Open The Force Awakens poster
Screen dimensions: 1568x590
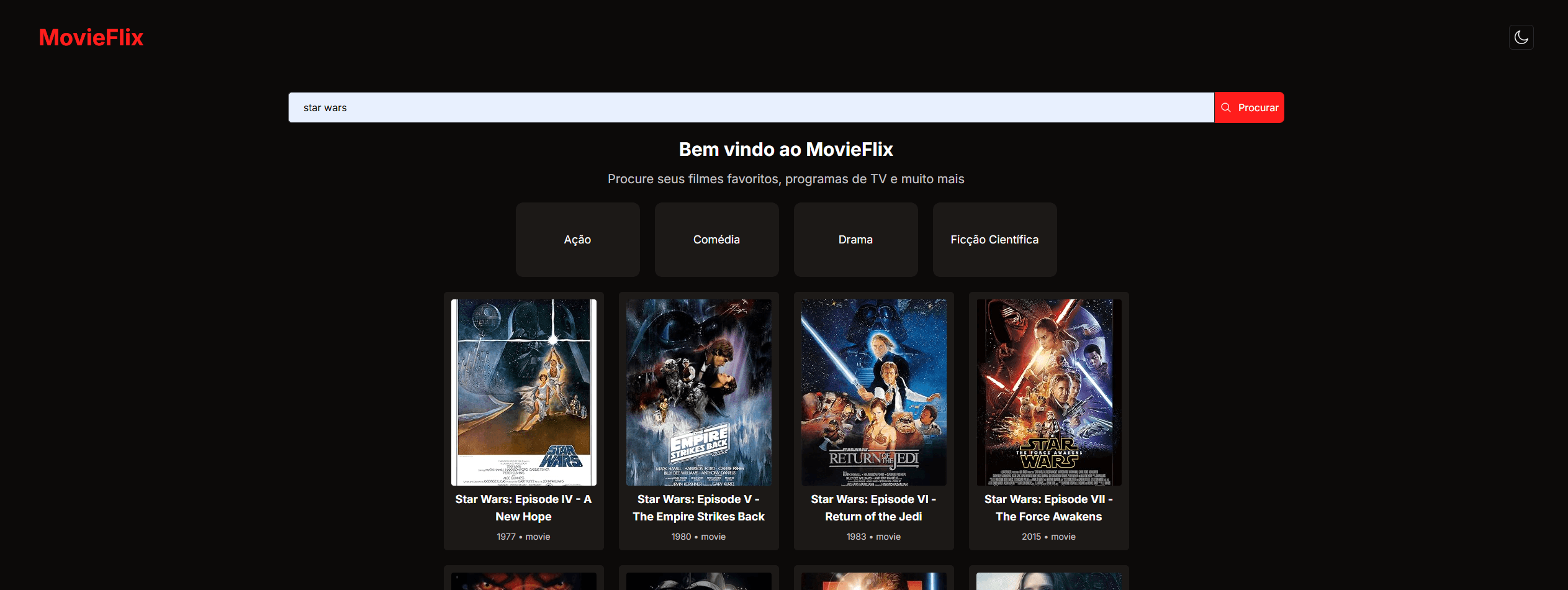(1048, 391)
